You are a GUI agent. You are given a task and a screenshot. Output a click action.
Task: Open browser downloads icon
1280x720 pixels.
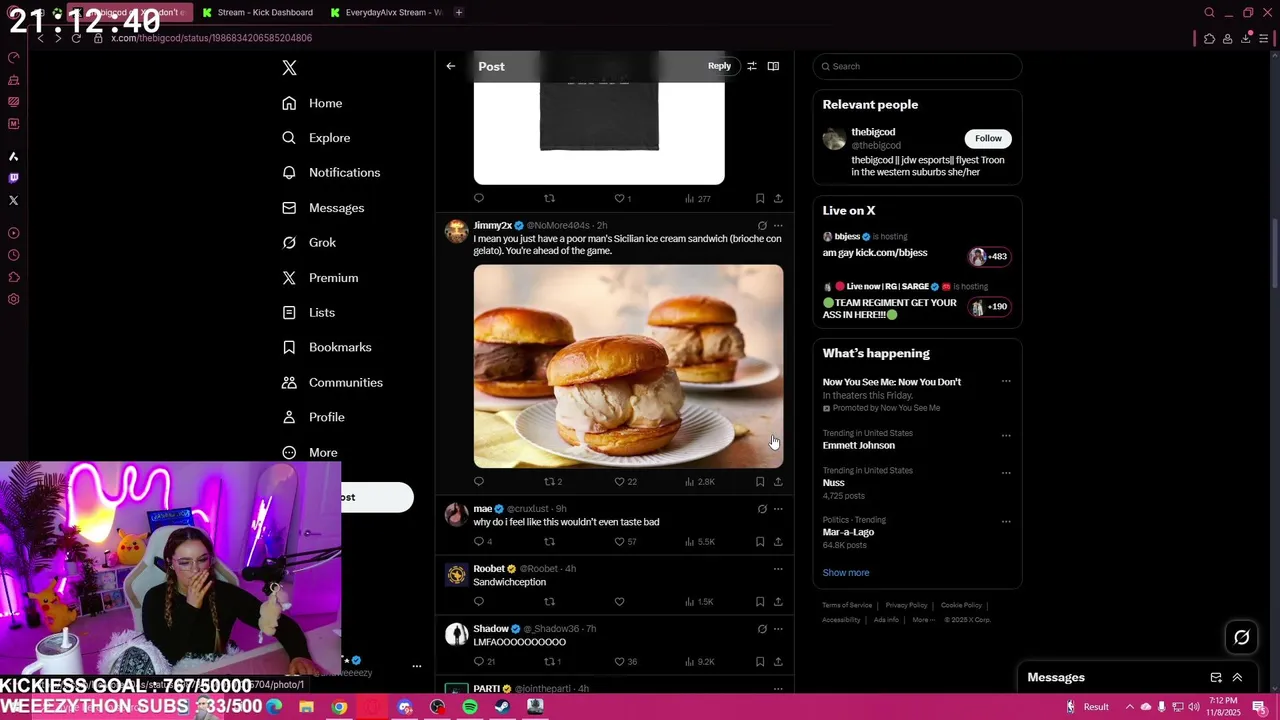coord(1246,38)
